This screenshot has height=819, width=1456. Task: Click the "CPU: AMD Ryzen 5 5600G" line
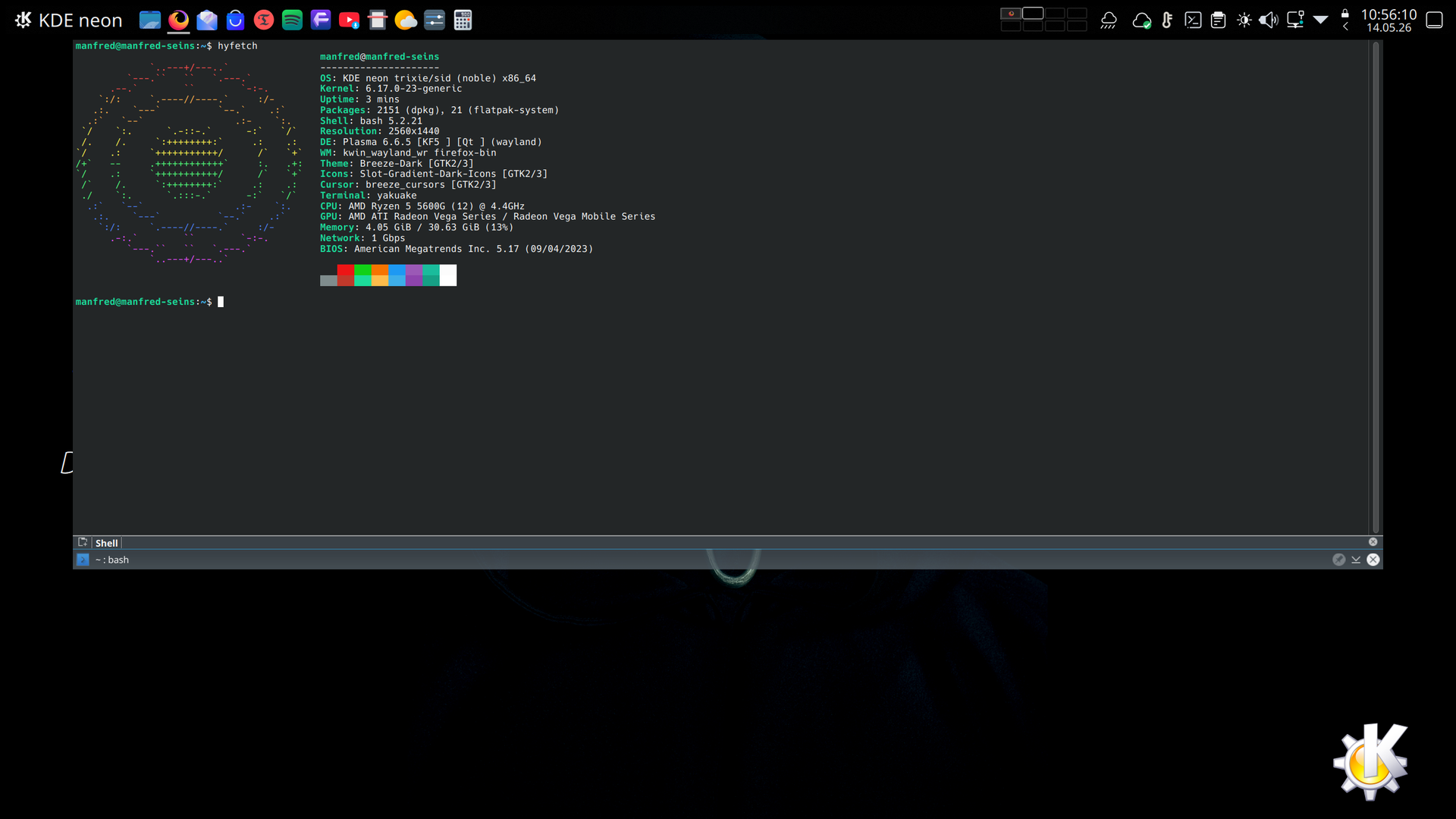point(422,206)
